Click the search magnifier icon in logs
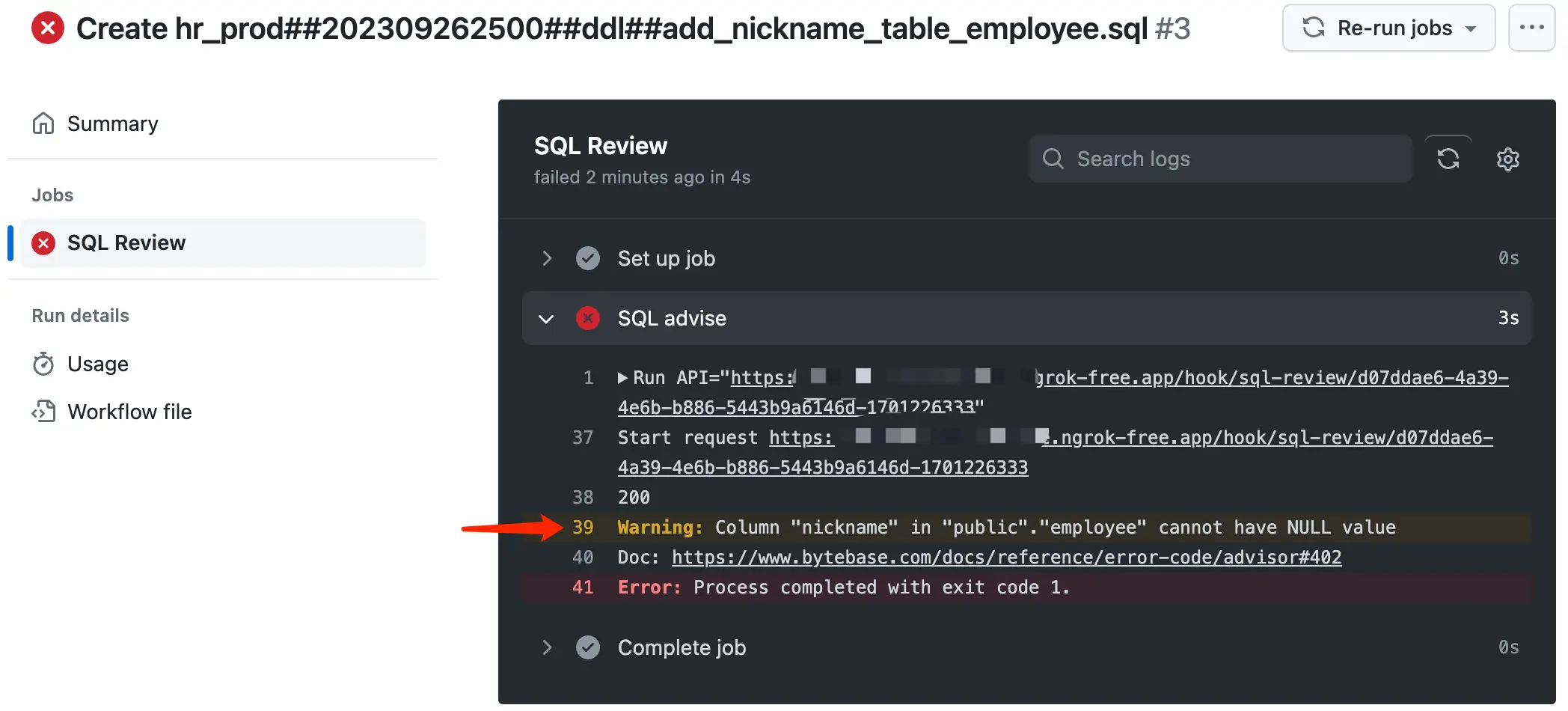 (x=1053, y=159)
